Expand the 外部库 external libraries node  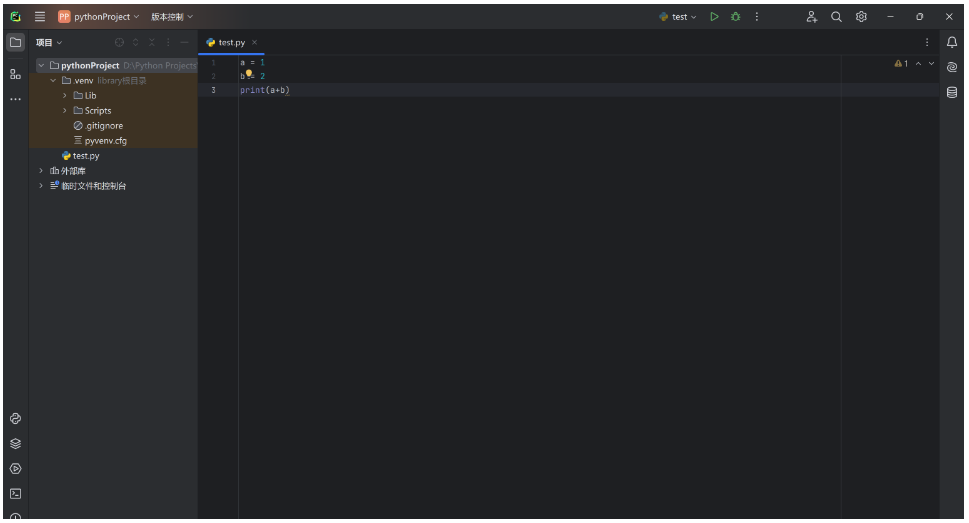pos(41,171)
